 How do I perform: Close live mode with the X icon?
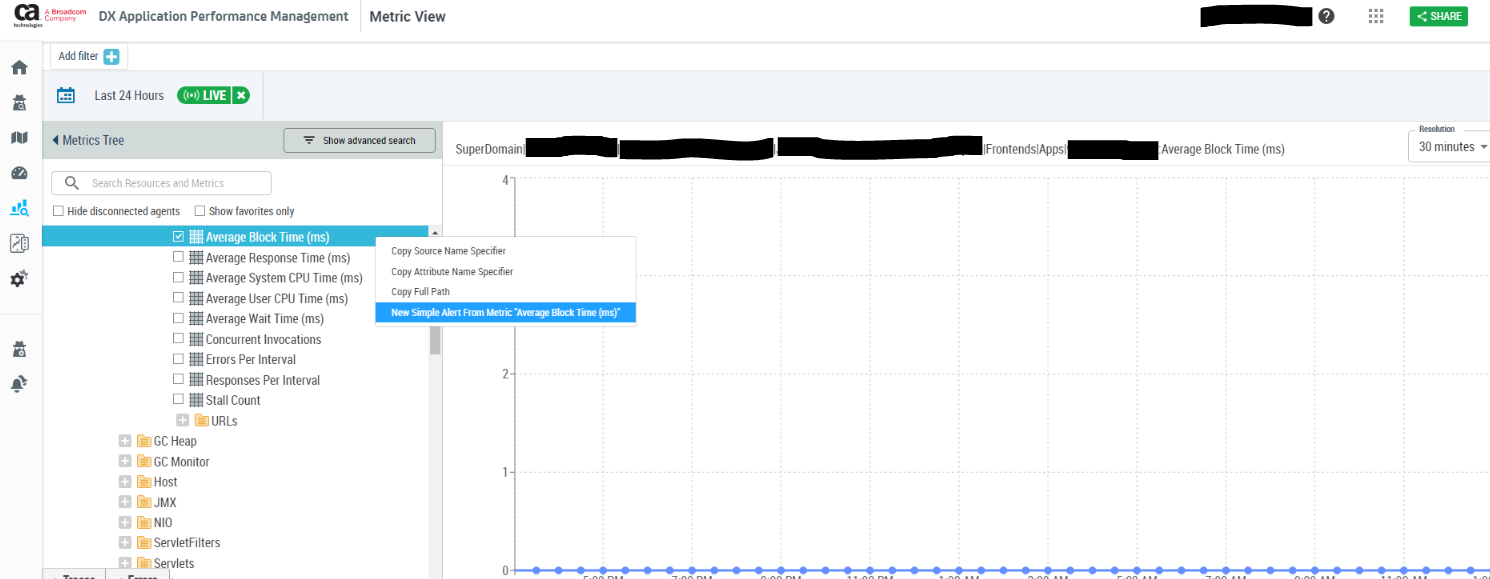pyautogui.click(x=241, y=95)
